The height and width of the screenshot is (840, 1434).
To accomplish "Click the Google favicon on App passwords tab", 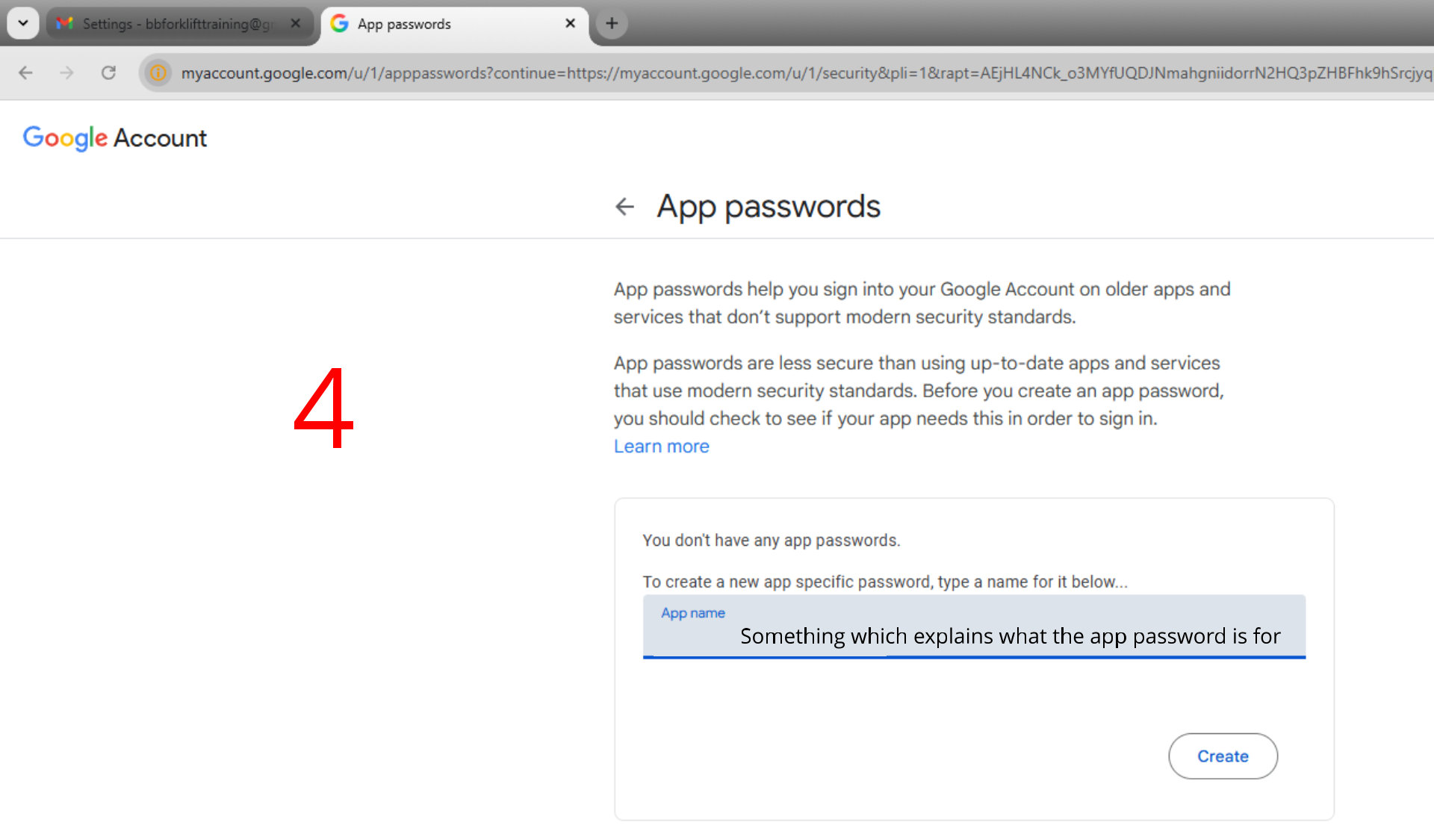I will pyautogui.click(x=340, y=24).
